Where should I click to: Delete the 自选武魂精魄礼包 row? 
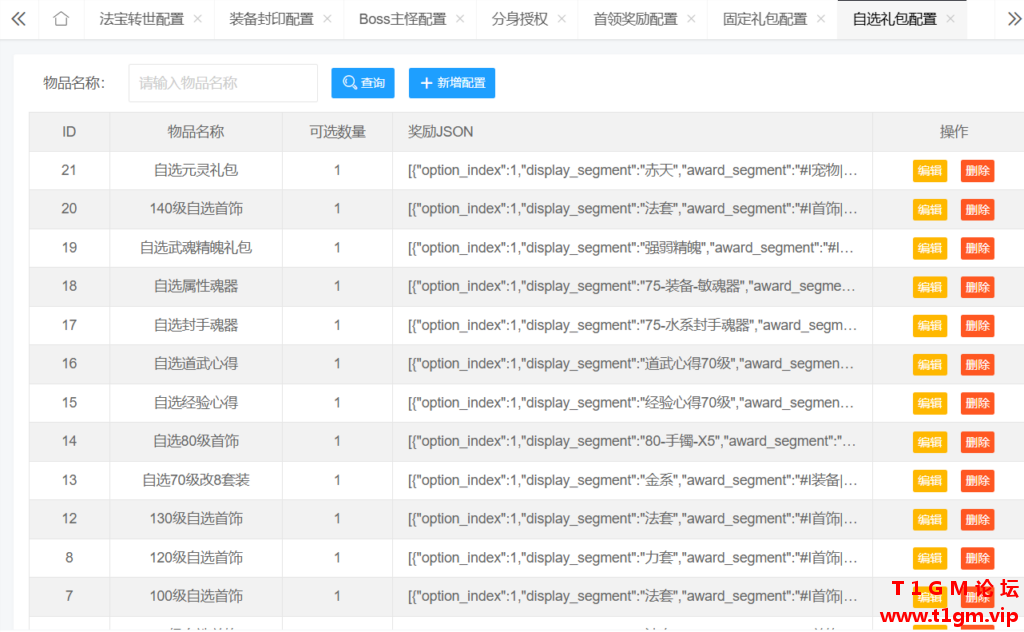(977, 248)
